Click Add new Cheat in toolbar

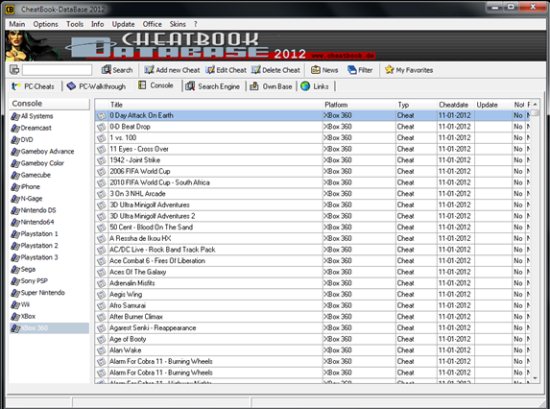point(172,70)
